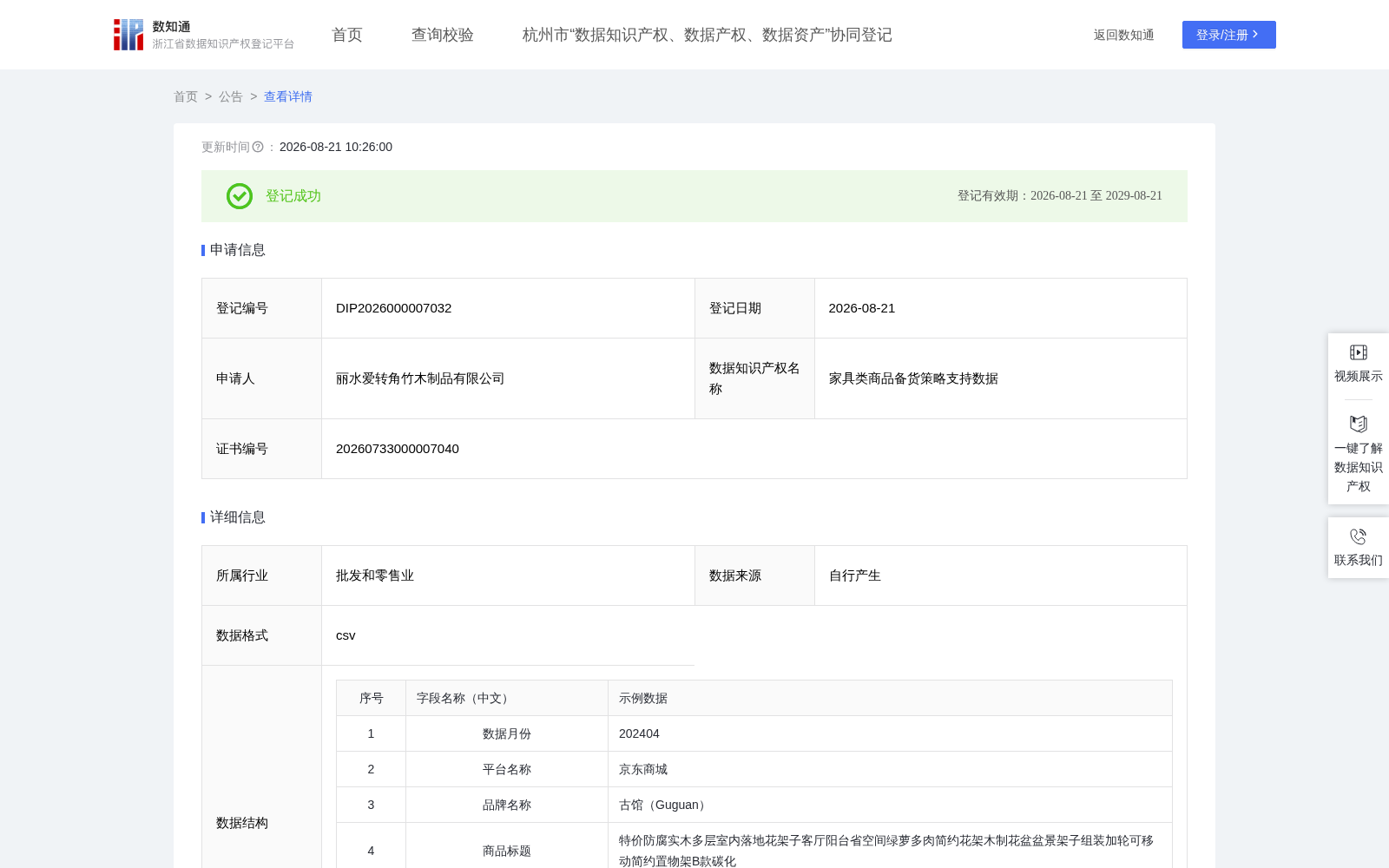
Task: Click the 登记编号 label cell
Action: tap(262, 308)
